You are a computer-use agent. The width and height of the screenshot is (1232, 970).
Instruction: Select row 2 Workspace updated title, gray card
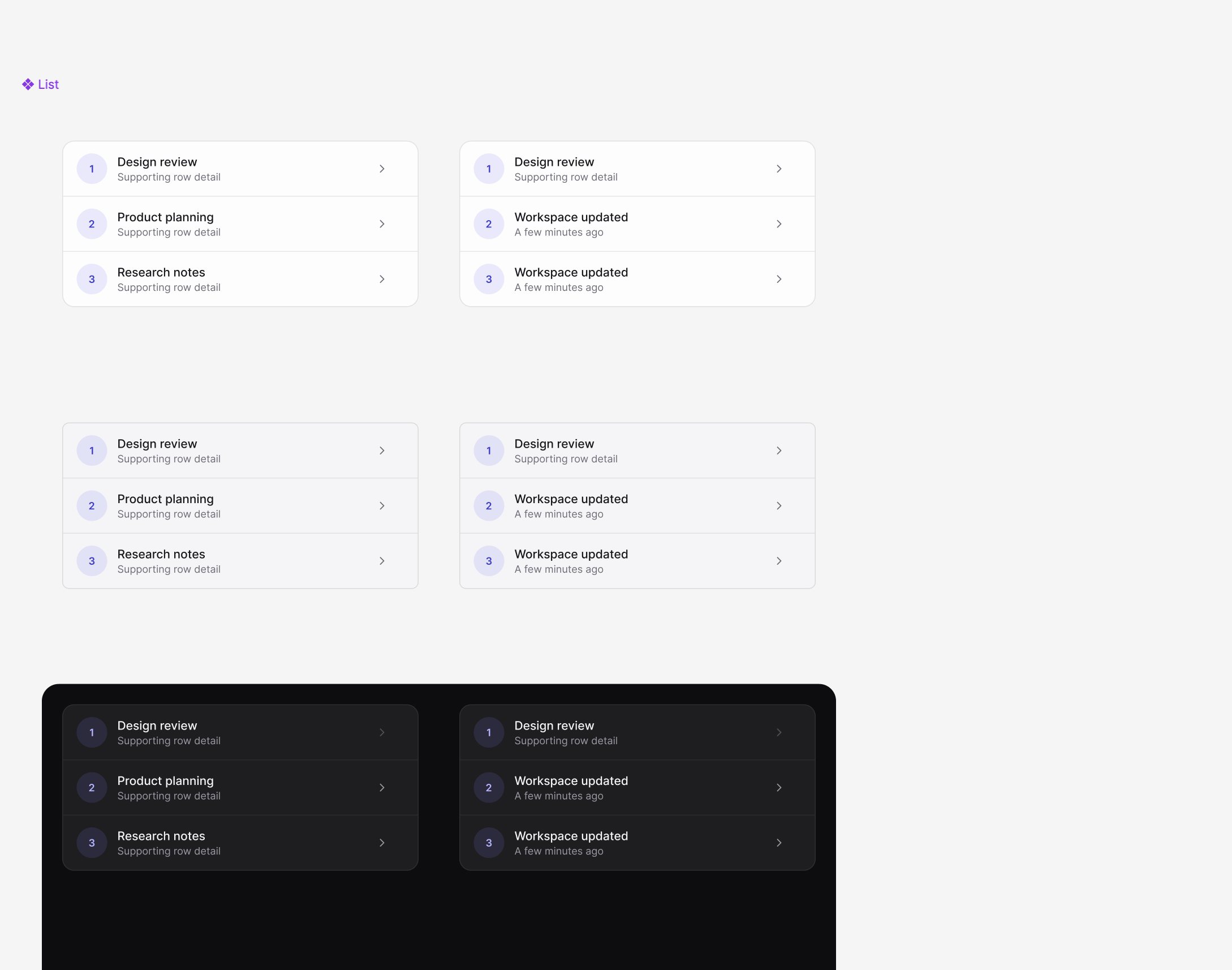pyautogui.click(x=571, y=499)
